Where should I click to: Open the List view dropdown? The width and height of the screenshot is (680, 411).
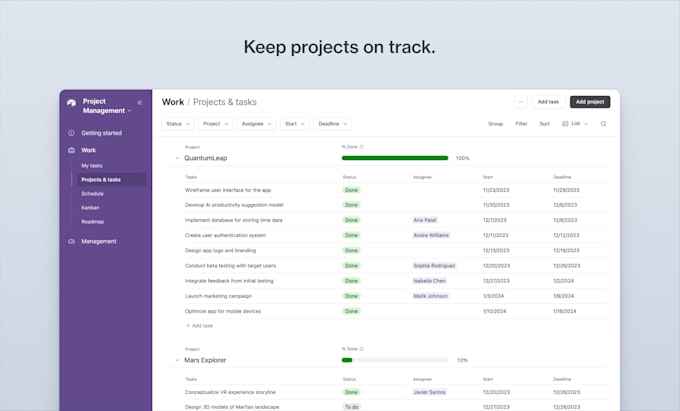[x=575, y=124]
